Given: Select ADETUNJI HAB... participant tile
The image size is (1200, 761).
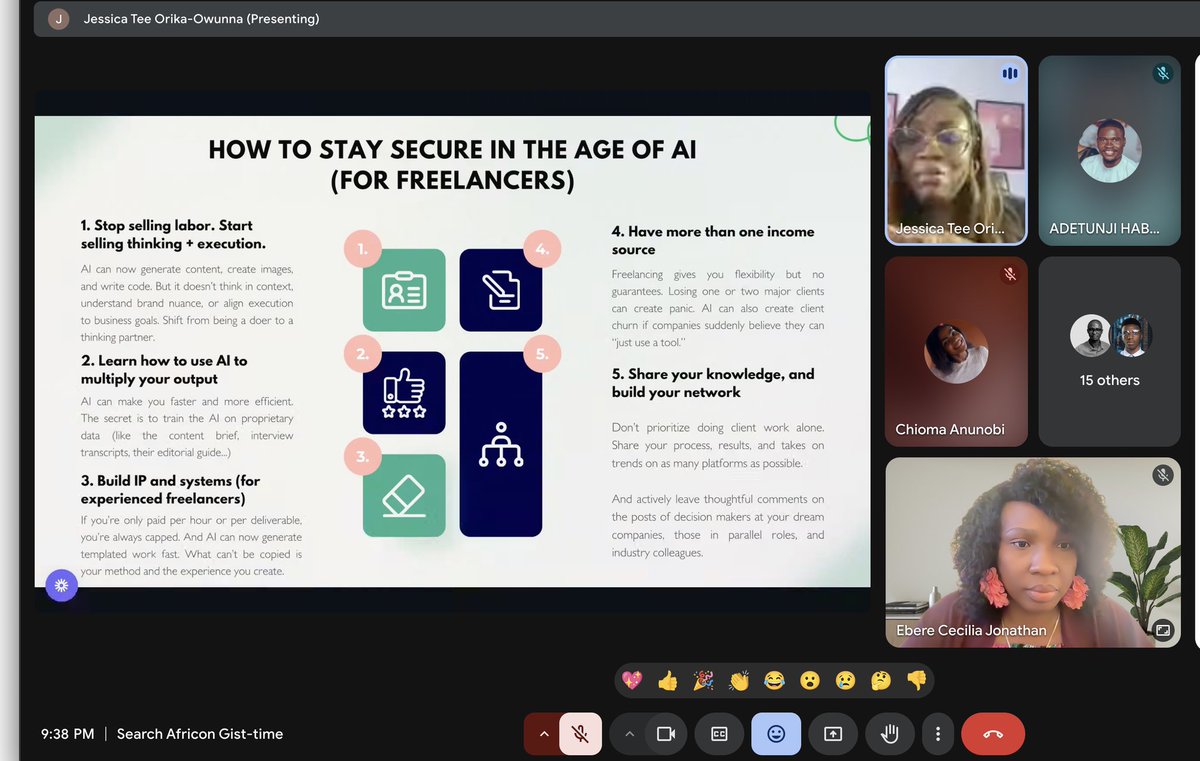Looking at the screenshot, I should tap(1109, 150).
